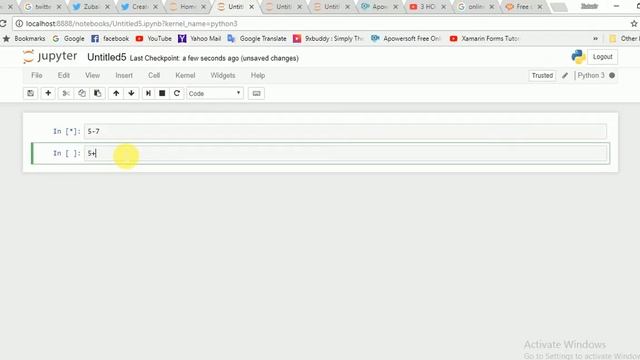Show more bookmarks chevron
Screen dimensions: 640x360
click(x=596, y=38)
